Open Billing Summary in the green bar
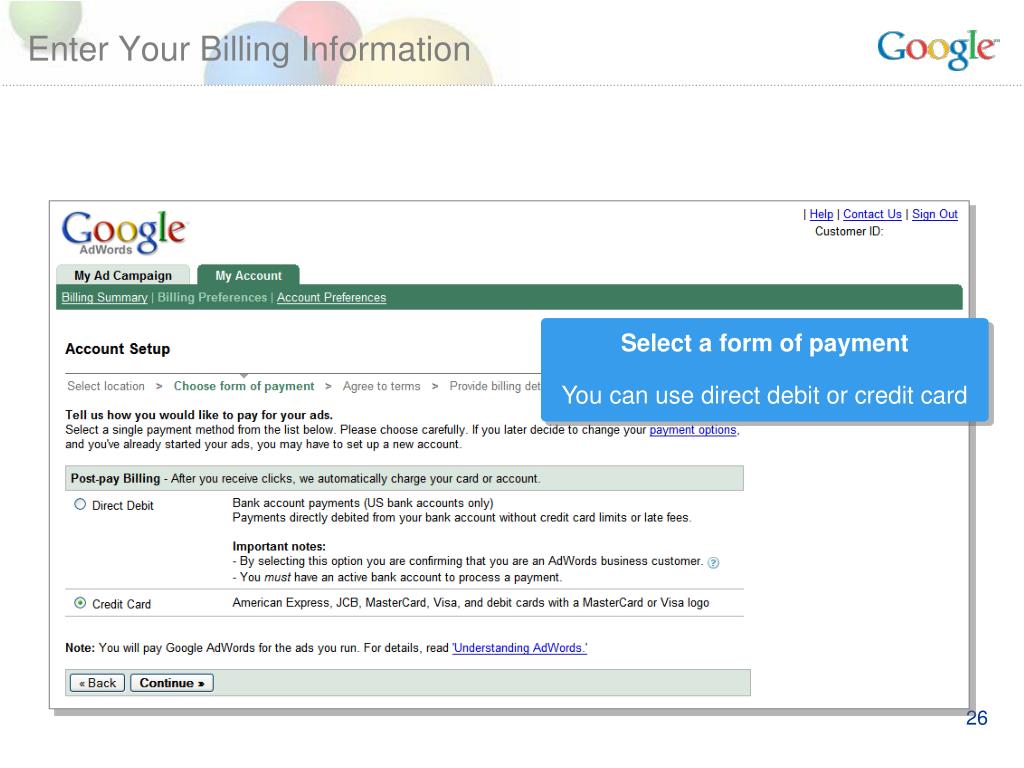 coord(104,297)
